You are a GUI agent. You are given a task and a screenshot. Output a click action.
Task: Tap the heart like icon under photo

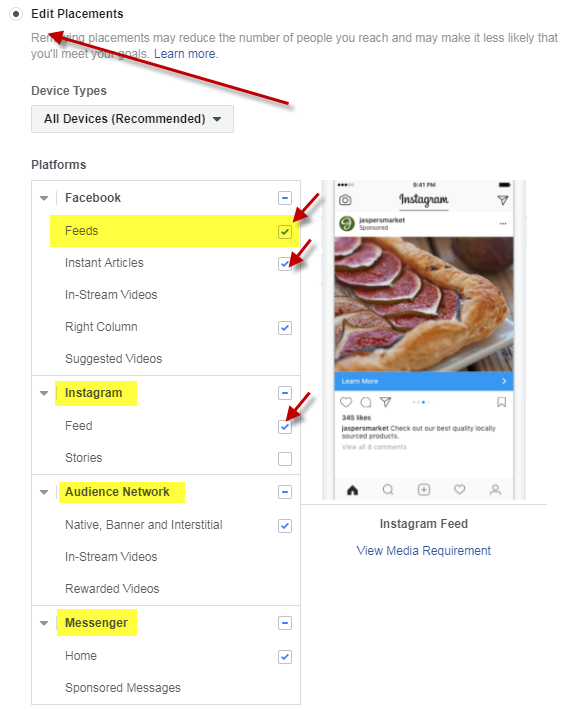[346, 402]
